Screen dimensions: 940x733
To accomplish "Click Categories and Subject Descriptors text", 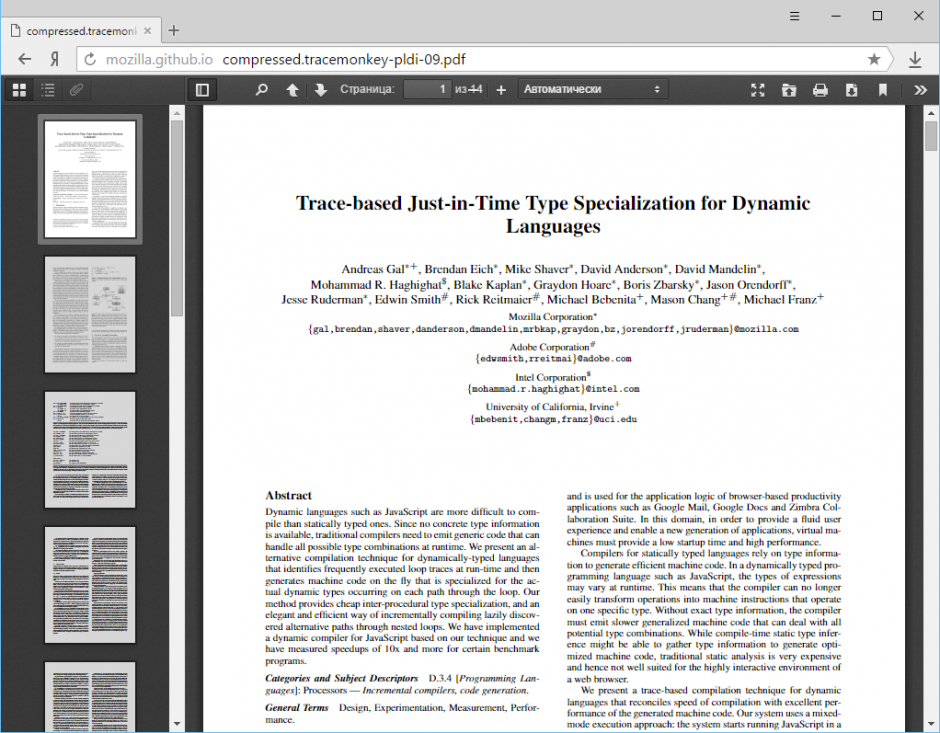I will point(341,678).
